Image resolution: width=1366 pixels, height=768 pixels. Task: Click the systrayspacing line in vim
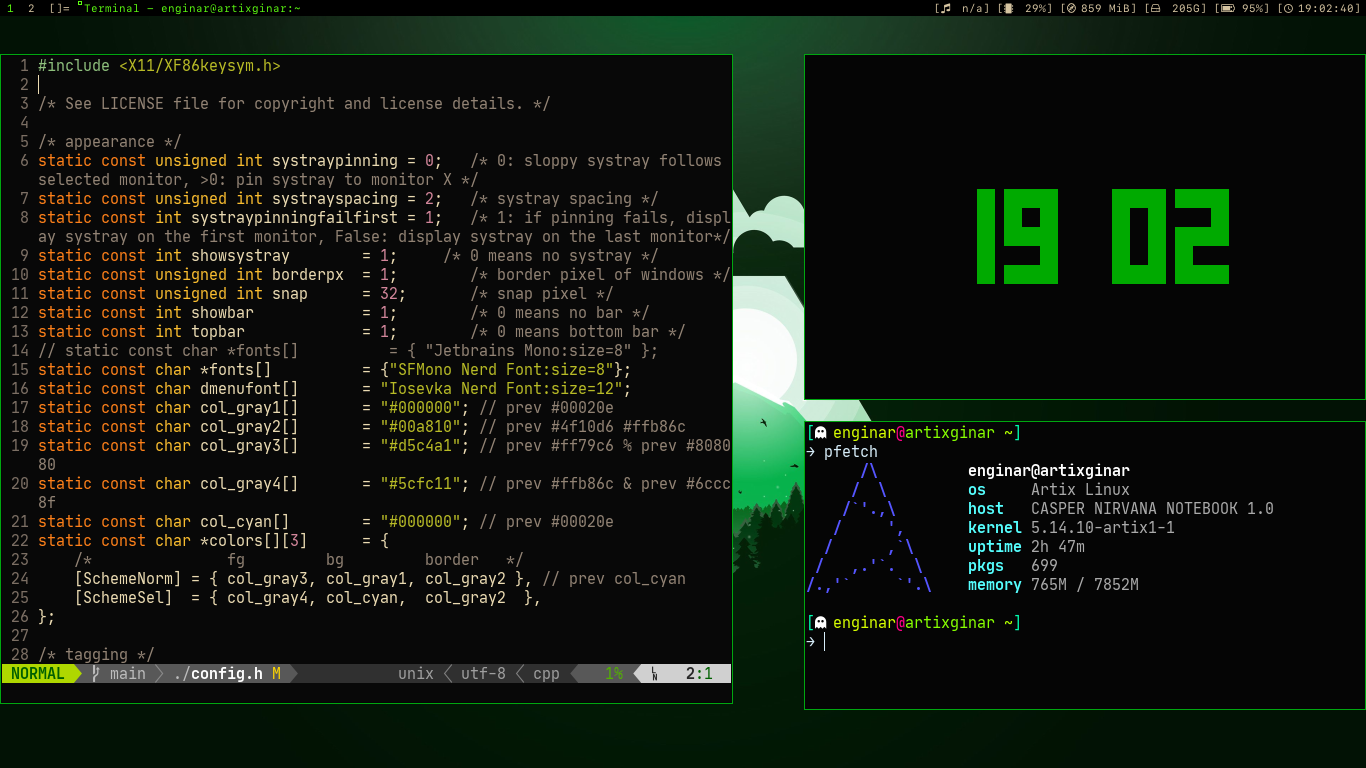coord(348,199)
